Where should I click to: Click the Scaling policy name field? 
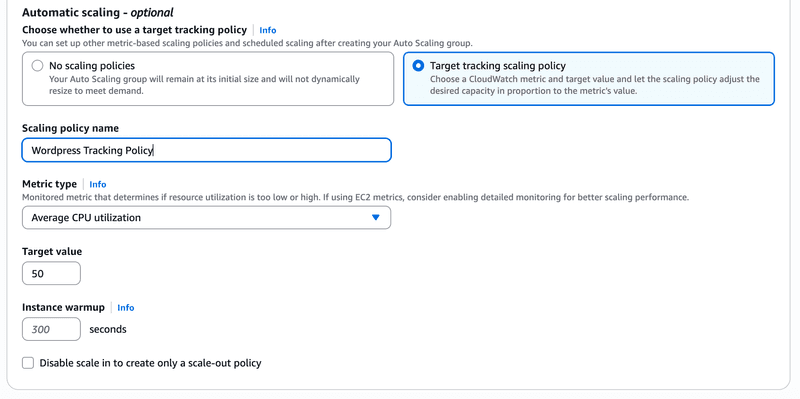[207, 150]
